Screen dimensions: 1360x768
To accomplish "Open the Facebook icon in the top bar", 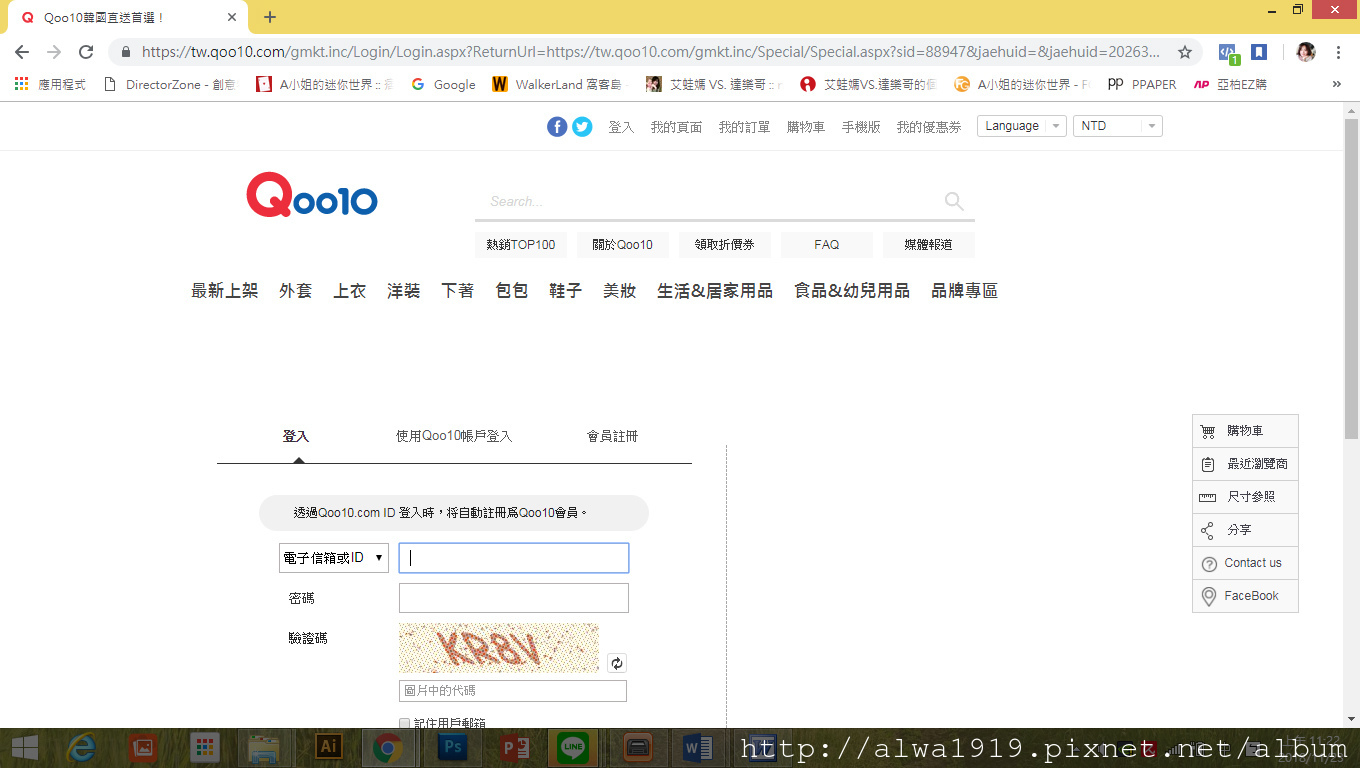I will (x=557, y=127).
